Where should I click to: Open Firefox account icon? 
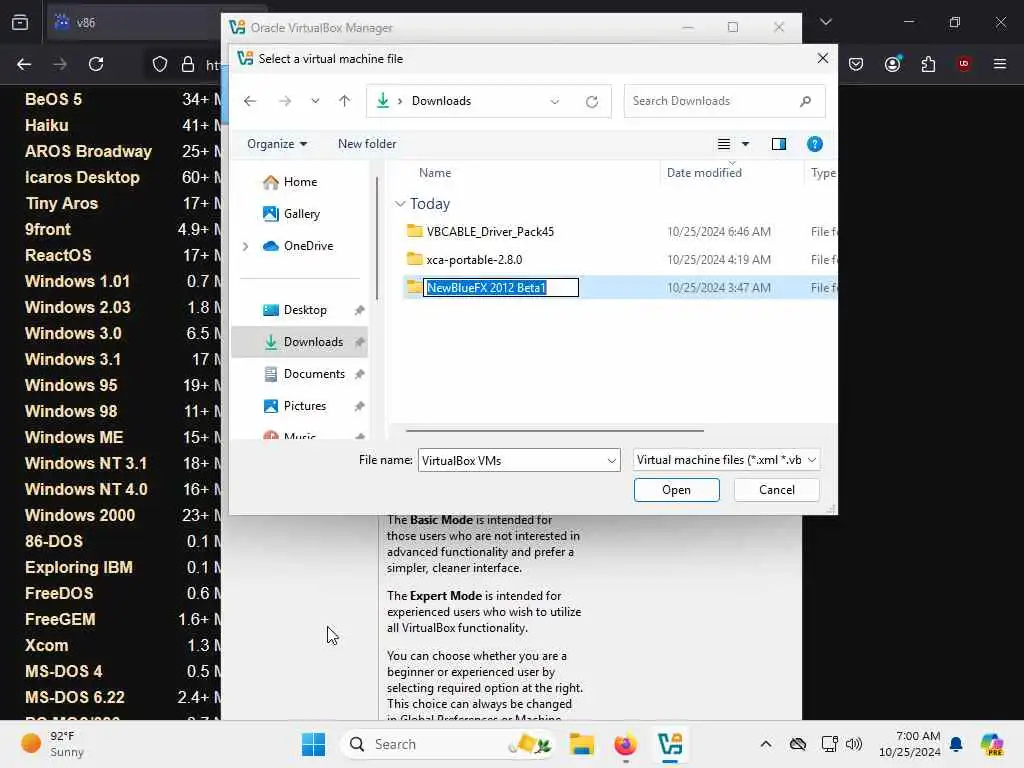(892, 64)
